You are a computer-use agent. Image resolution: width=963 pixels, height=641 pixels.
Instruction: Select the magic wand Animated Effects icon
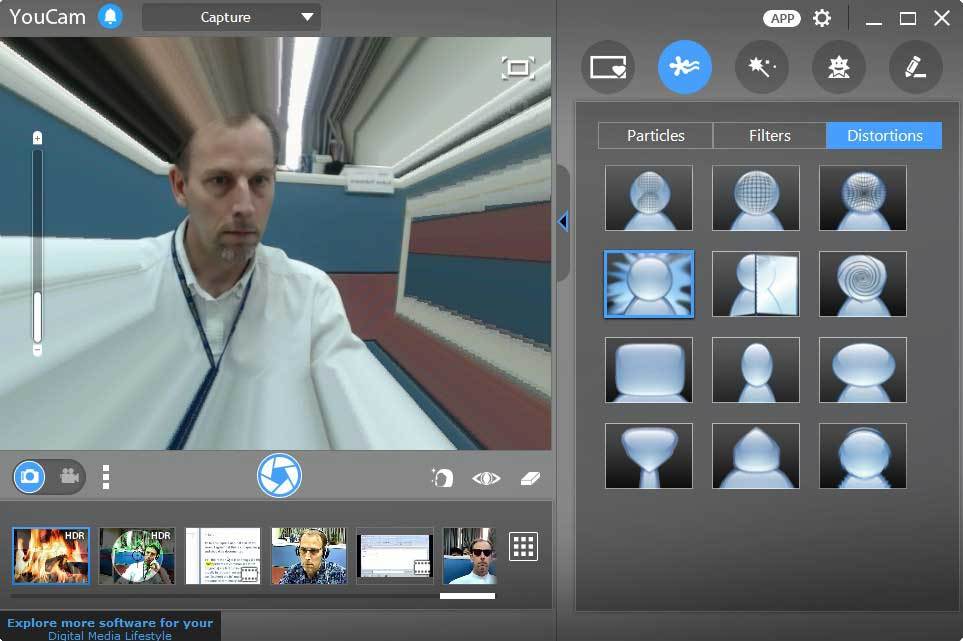pos(761,67)
